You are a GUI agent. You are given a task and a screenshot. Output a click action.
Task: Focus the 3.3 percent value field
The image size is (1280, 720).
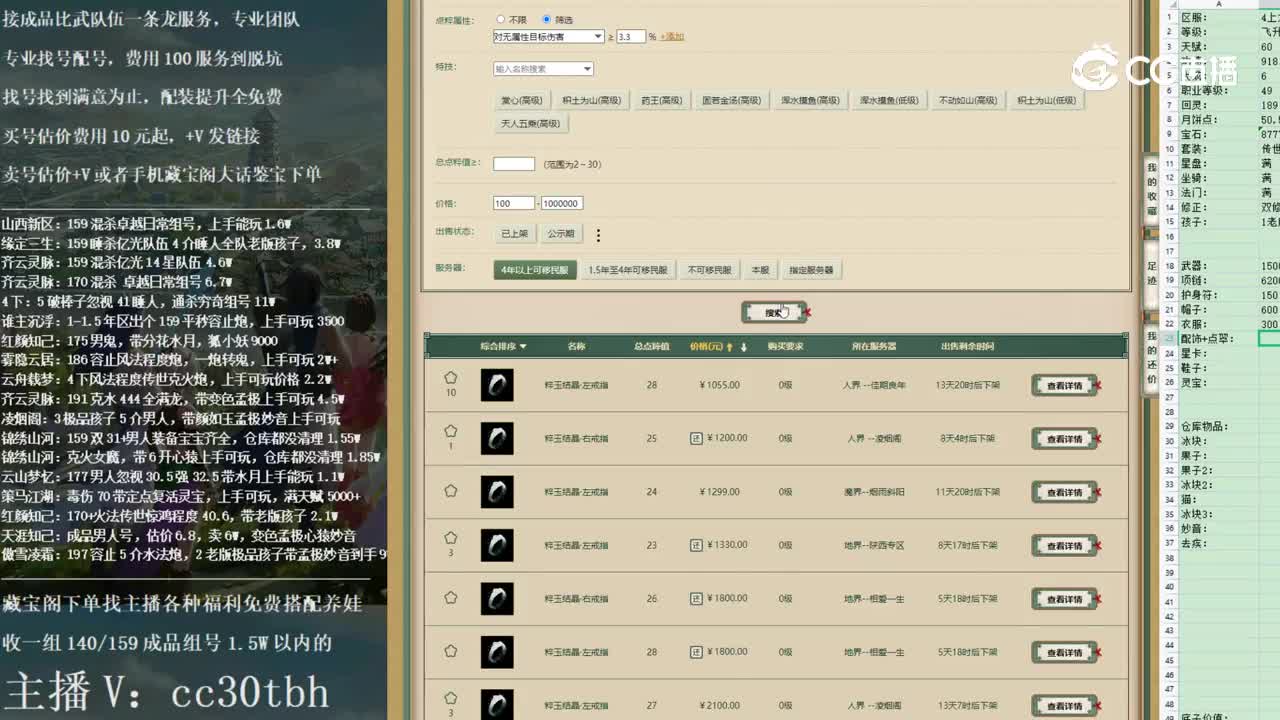(x=631, y=37)
